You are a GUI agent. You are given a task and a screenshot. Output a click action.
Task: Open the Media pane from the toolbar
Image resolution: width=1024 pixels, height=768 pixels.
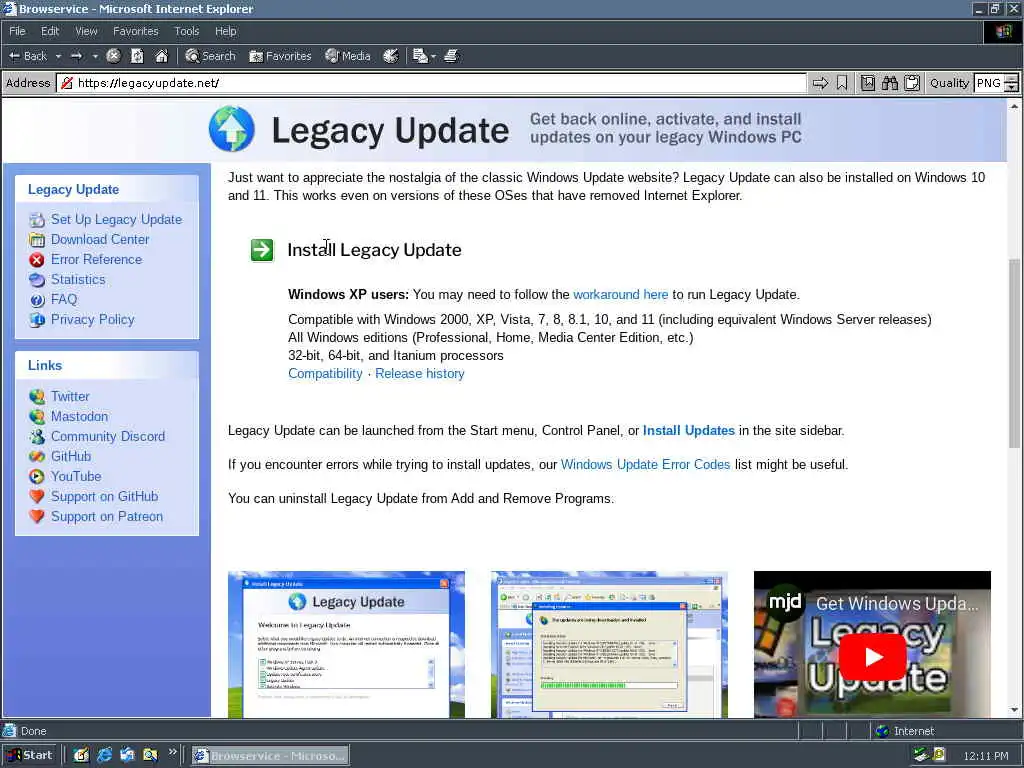coord(348,56)
